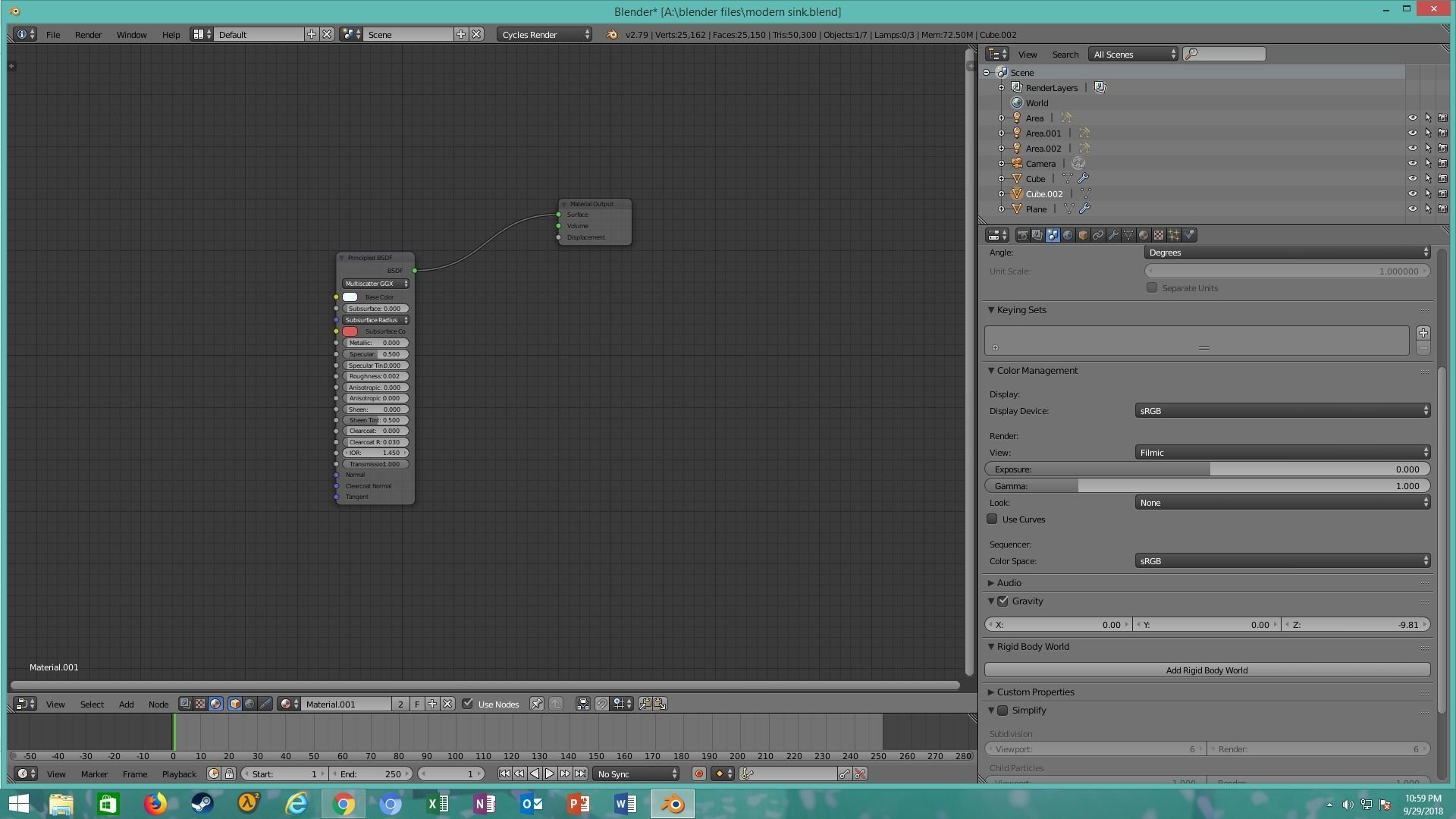Open the Texture checkerboard properties tab
Screen dimensions: 1456x819
coord(1159,235)
